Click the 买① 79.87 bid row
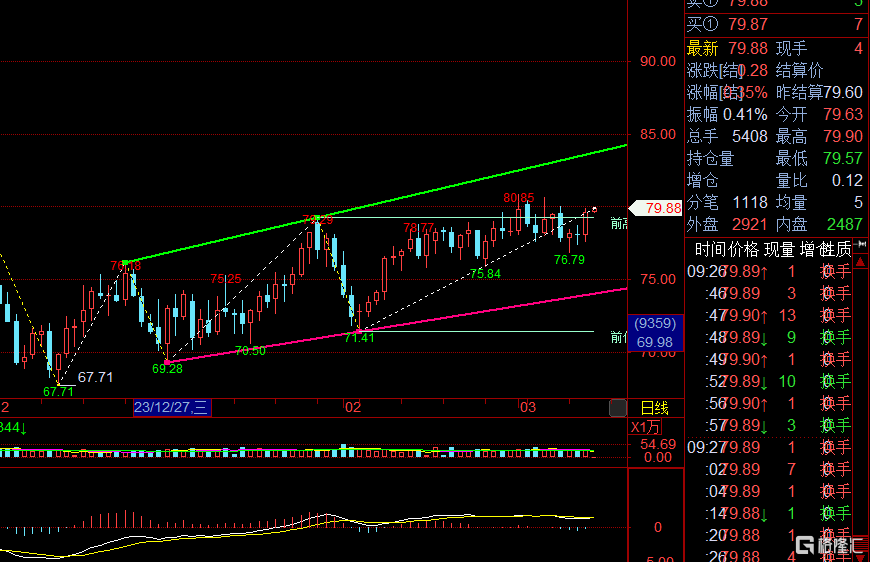The height and width of the screenshot is (562, 870). (775, 24)
